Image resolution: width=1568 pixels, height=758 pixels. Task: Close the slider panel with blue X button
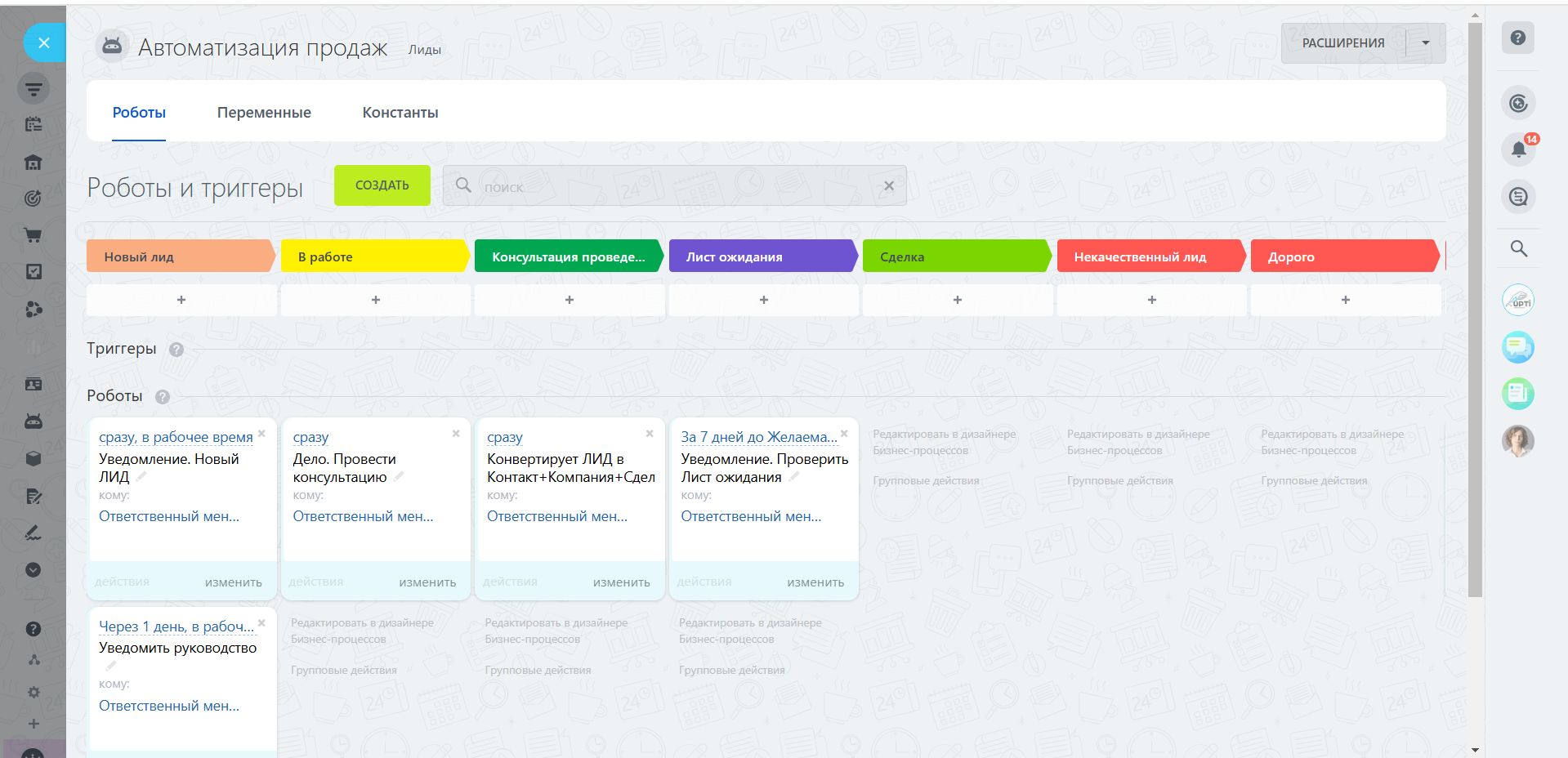click(x=44, y=42)
